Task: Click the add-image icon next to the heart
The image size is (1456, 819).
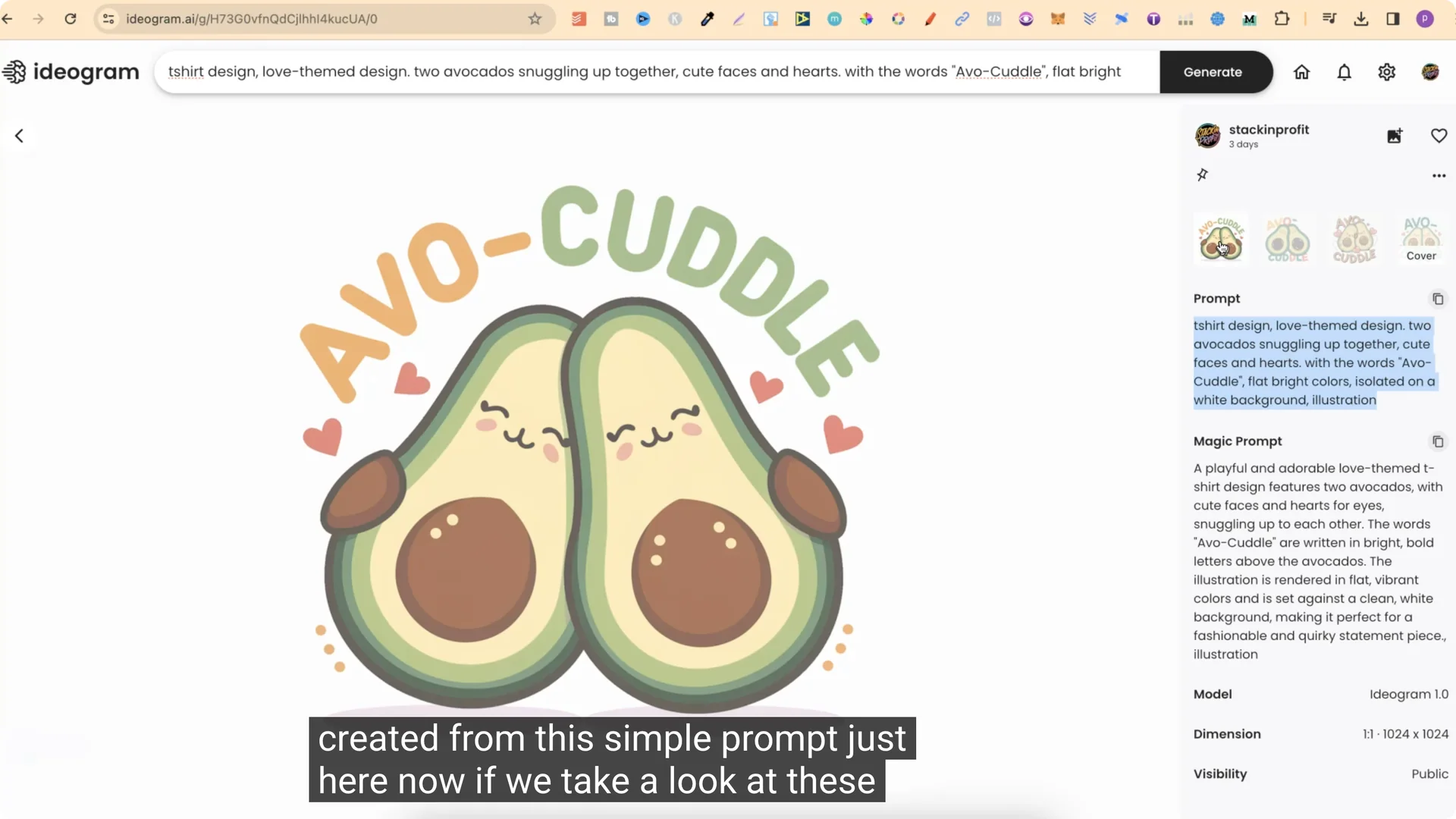Action: click(x=1395, y=136)
